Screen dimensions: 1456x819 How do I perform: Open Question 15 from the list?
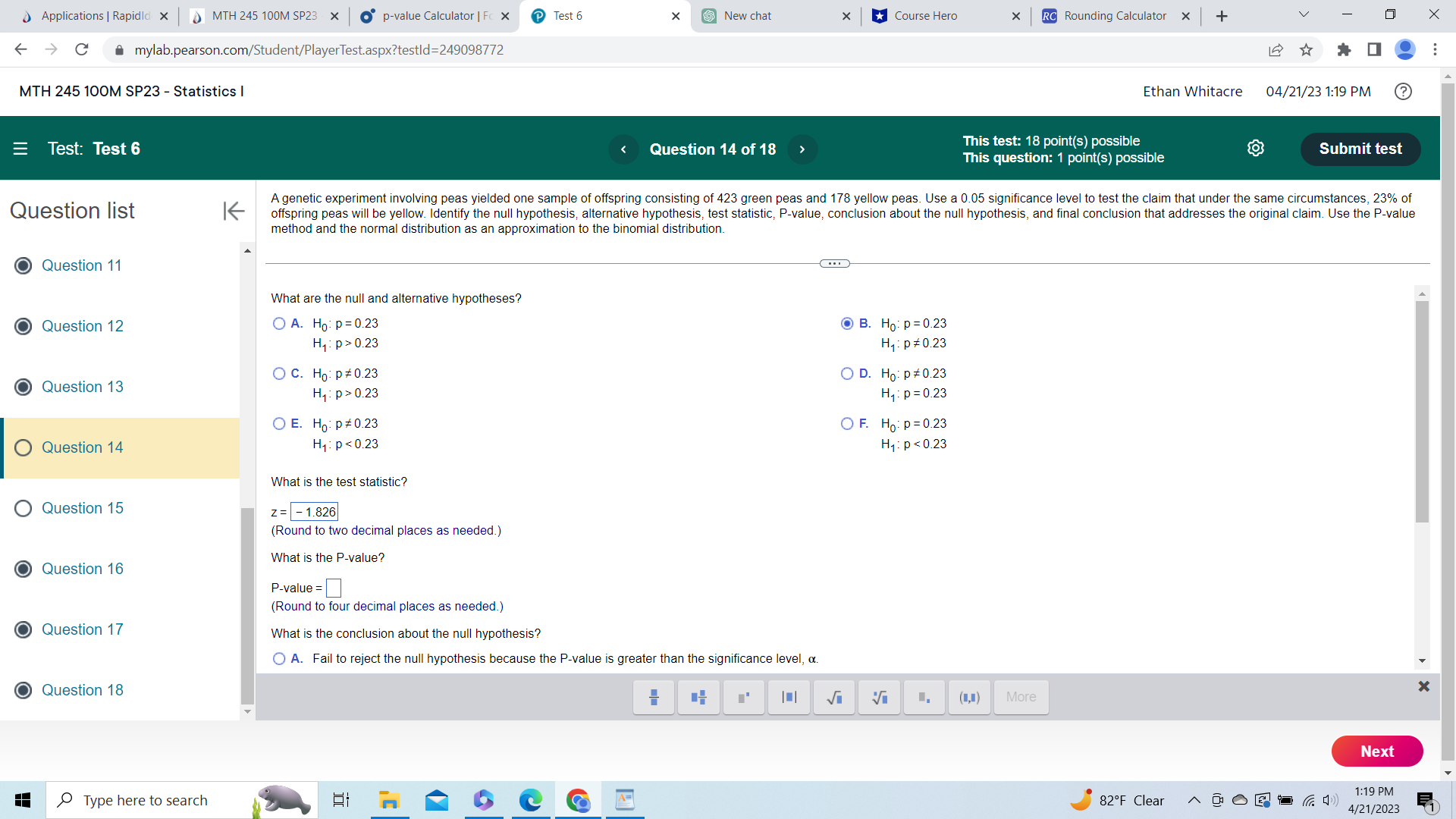[82, 508]
